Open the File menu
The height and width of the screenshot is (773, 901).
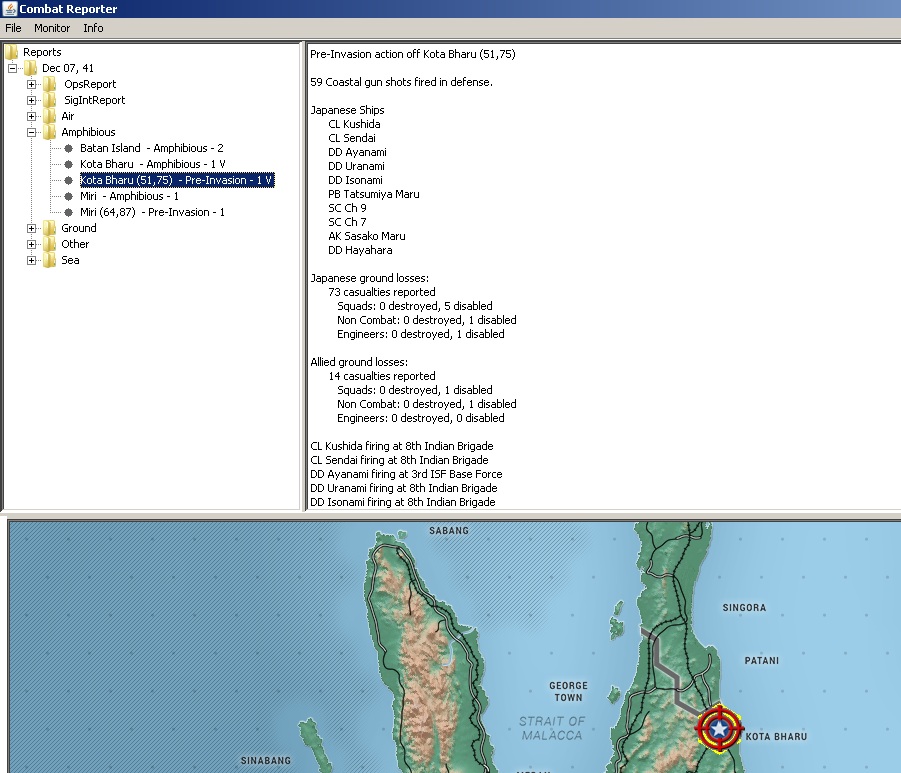pyautogui.click(x=13, y=28)
